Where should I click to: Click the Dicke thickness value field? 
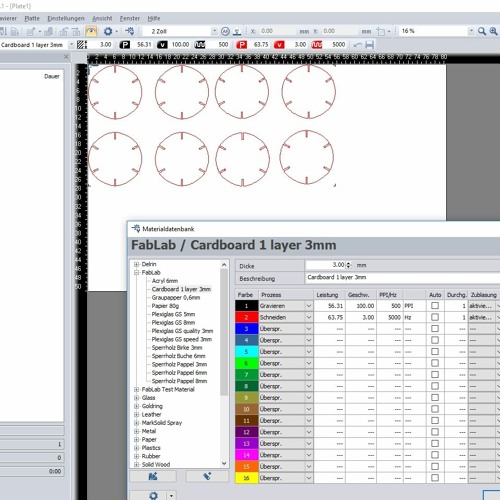point(325,265)
